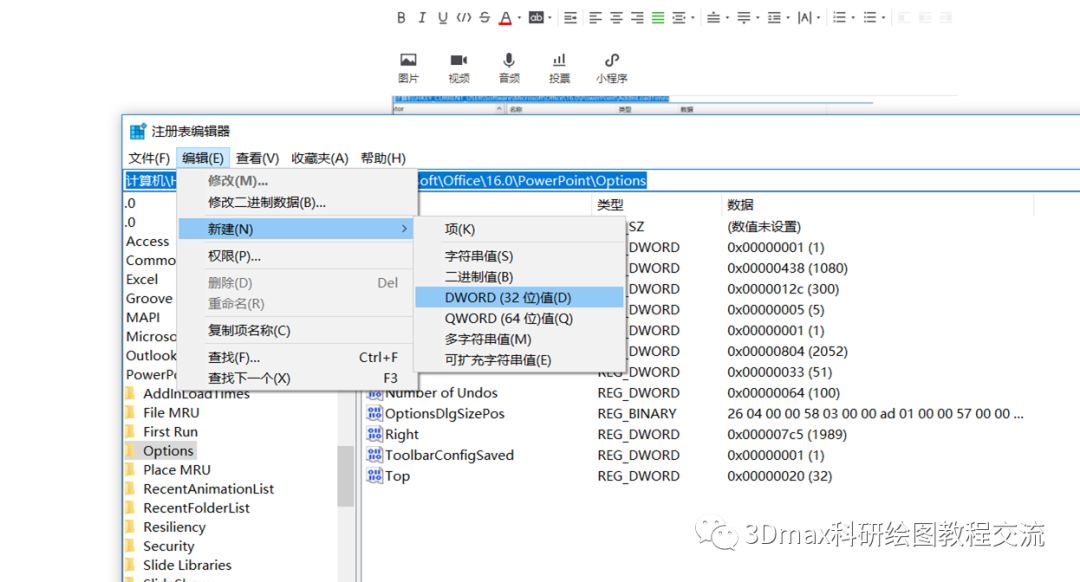Screen dimensions: 1080x582
Task: Click the spacing-before-paragraph icon
Action: point(714,18)
